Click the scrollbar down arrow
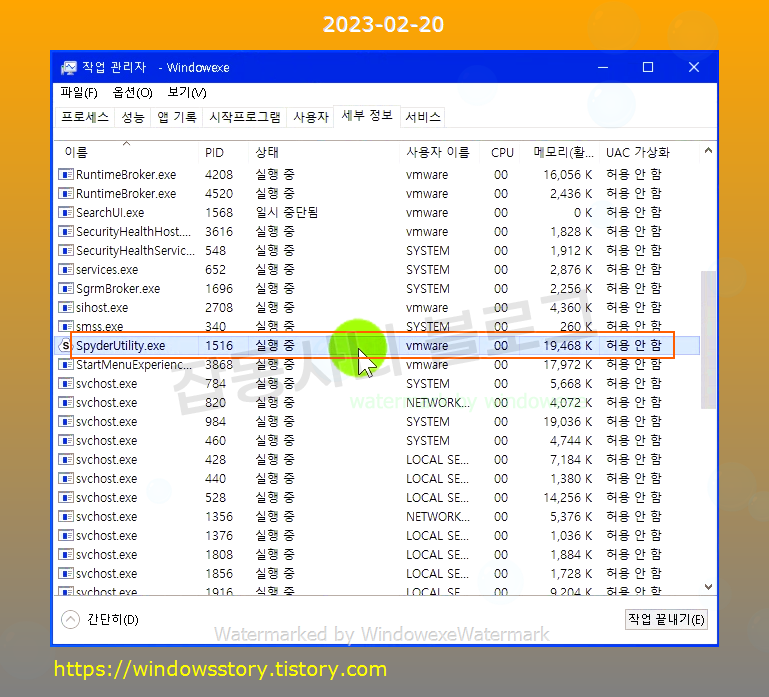 coord(708,587)
